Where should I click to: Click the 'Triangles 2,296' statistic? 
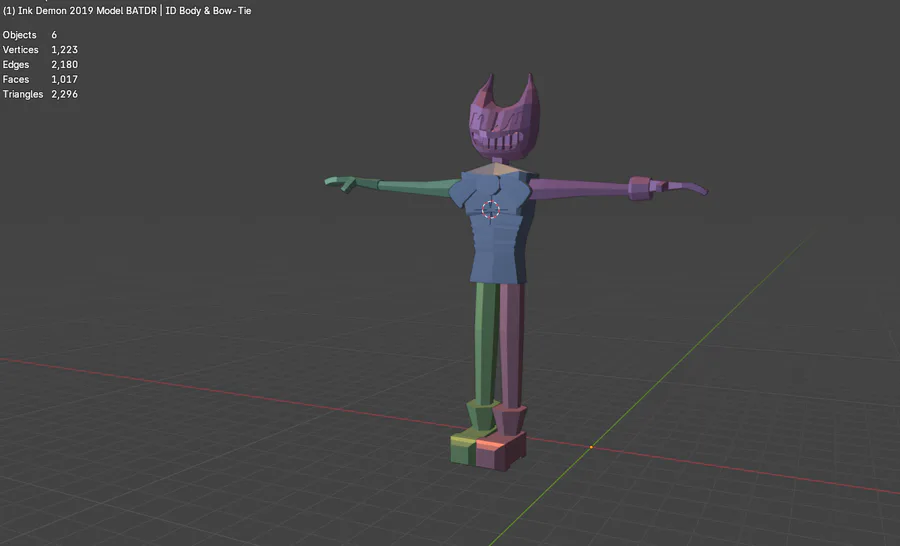point(40,94)
